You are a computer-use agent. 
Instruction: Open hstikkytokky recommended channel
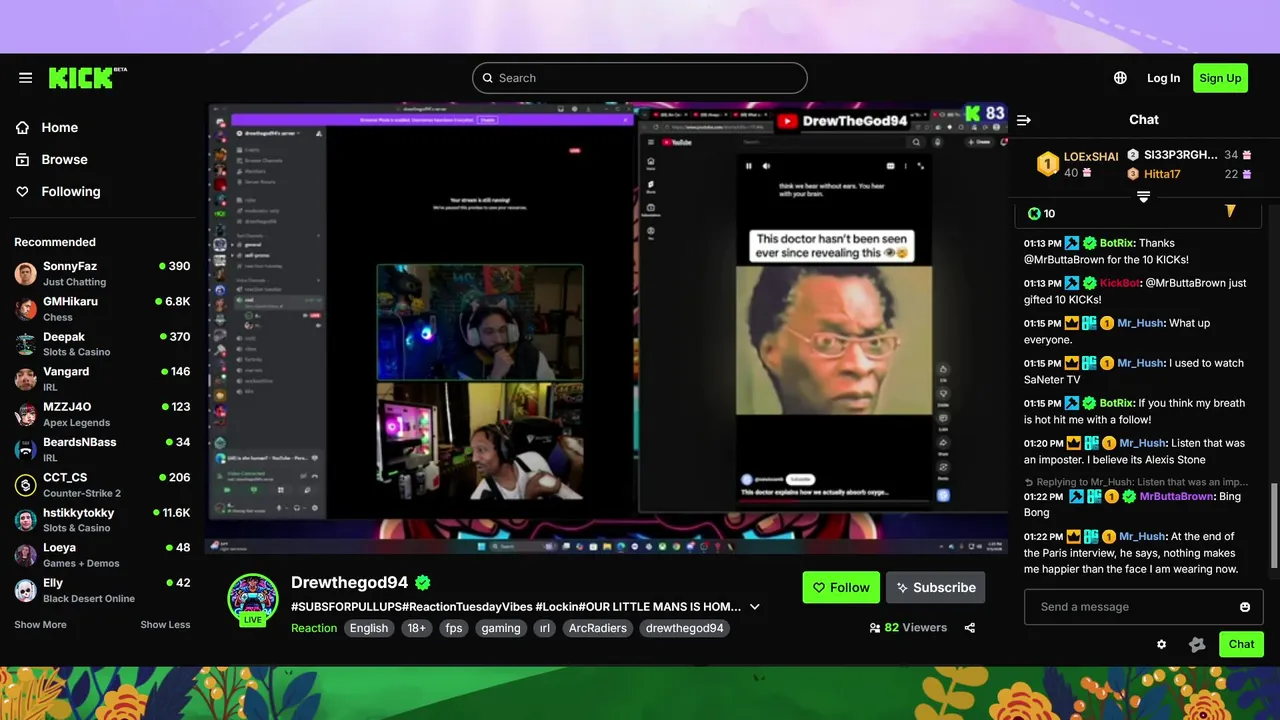point(102,520)
